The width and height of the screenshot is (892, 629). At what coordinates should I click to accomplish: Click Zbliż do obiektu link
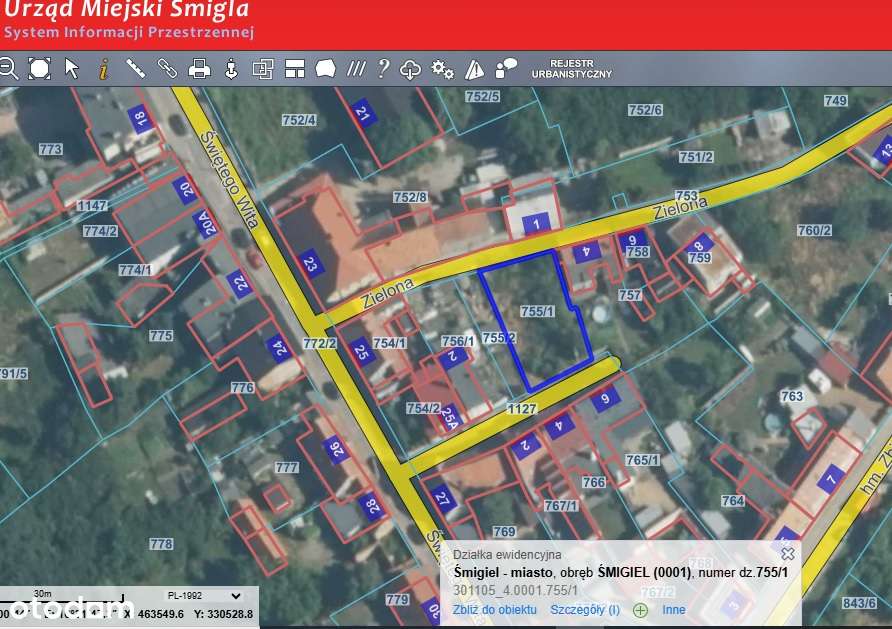click(494, 610)
